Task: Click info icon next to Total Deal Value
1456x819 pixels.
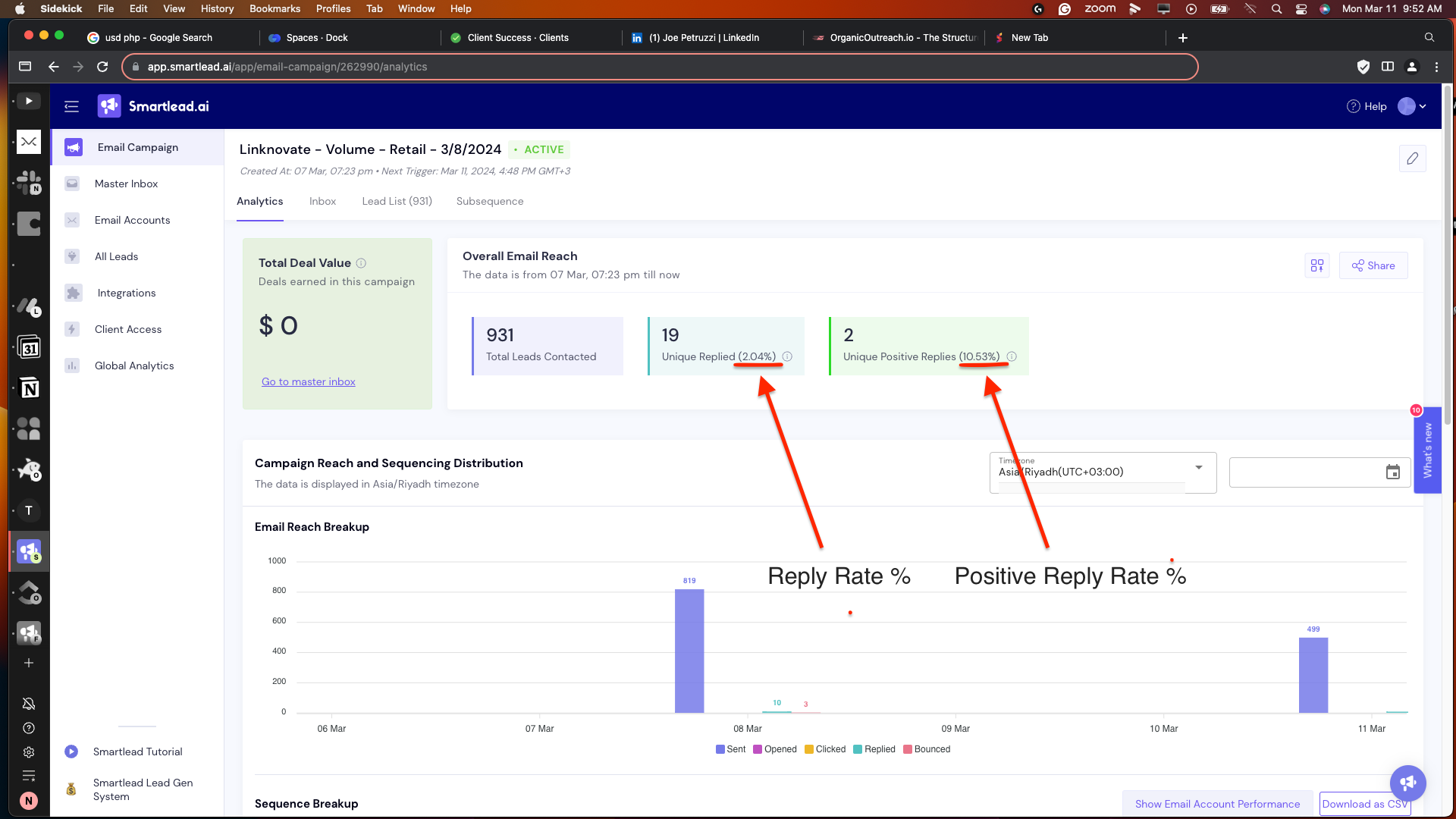Action: pos(361,263)
